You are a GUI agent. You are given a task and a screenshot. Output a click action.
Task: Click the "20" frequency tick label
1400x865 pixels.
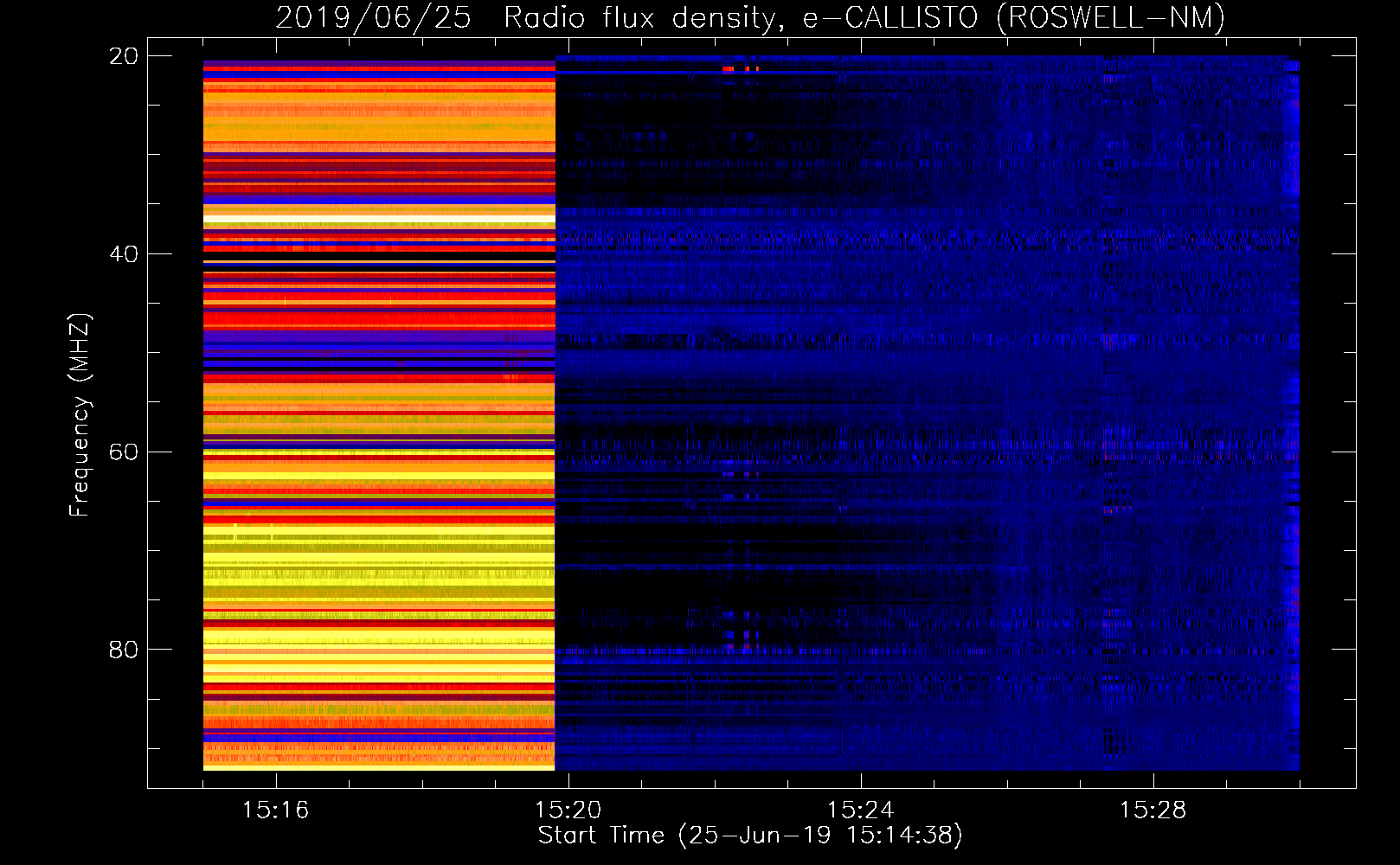click(x=124, y=56)
